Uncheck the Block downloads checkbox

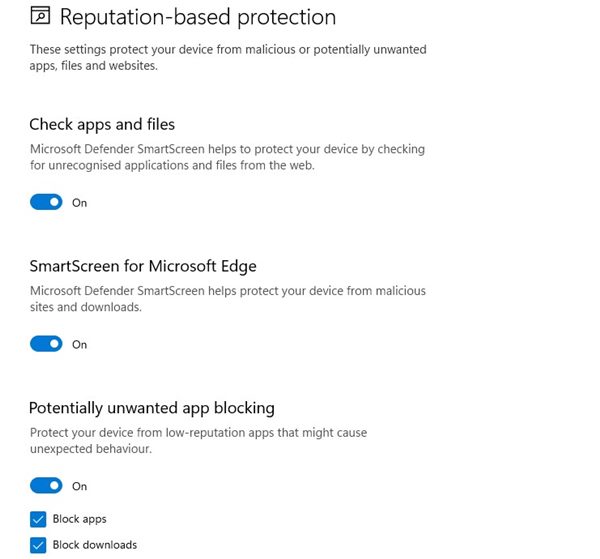(x=38, y=545)
